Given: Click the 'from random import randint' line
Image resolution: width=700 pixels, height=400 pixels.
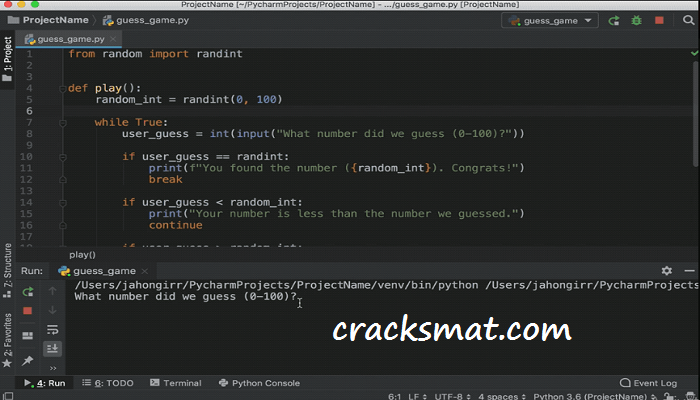Looking at the screenshot, I should 155,54.
